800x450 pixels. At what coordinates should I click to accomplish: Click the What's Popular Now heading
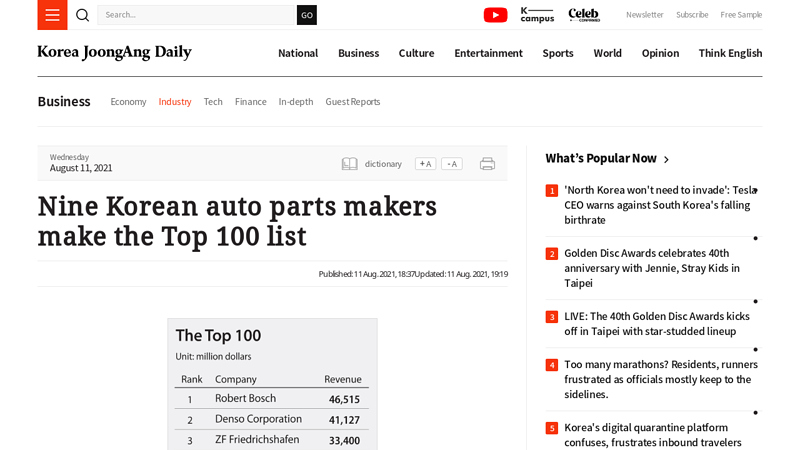(x=601, y=158)
